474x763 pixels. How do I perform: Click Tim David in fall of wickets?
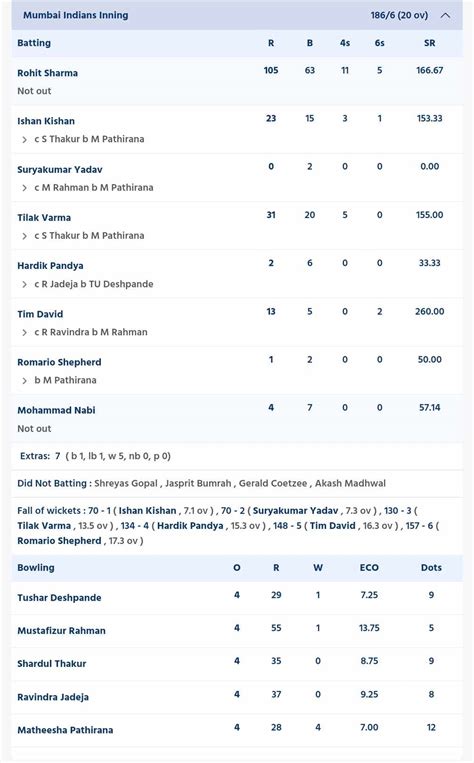(x=332, y=526)
